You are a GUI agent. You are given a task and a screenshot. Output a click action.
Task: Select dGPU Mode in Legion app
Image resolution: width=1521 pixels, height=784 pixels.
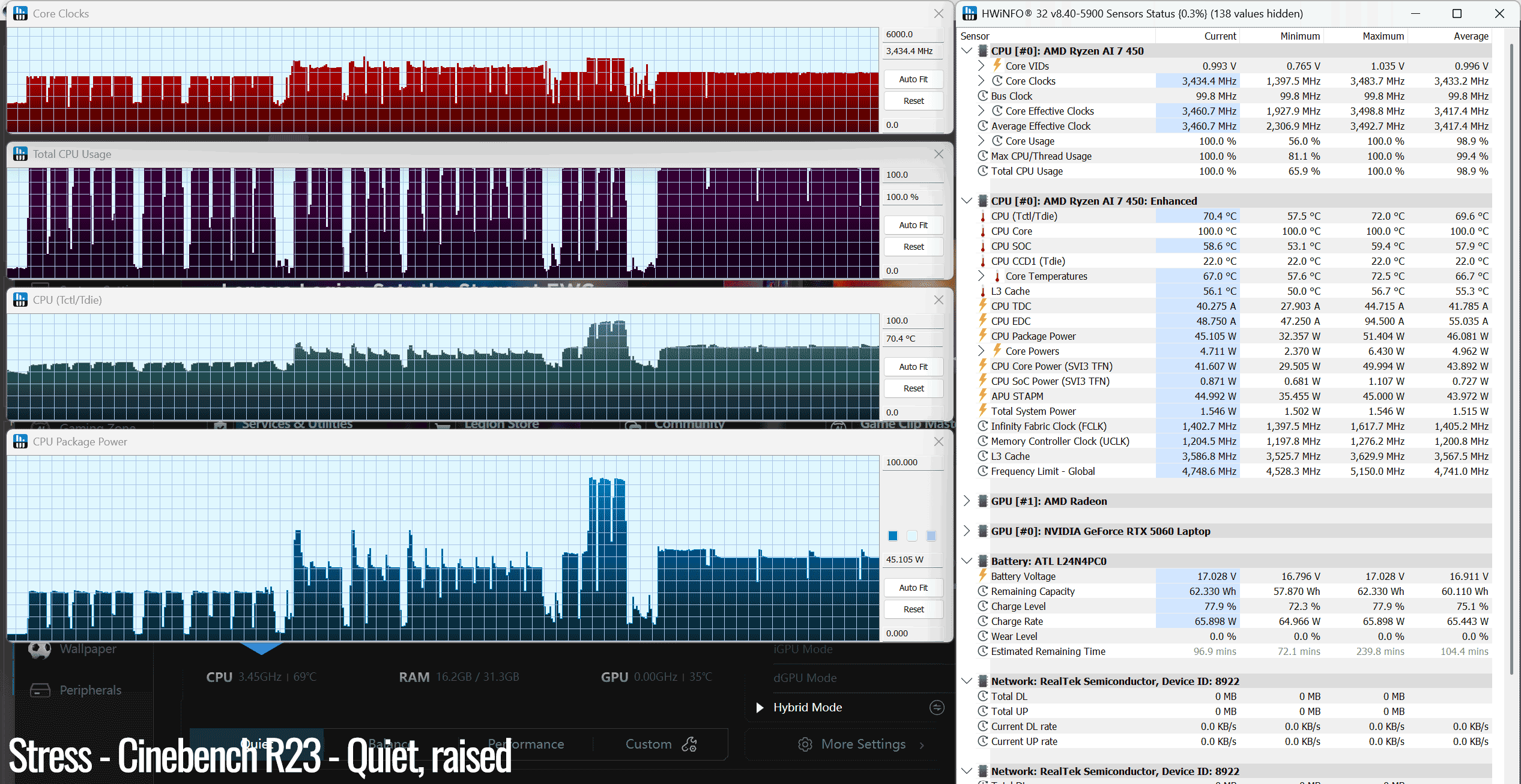pos(805,678)
